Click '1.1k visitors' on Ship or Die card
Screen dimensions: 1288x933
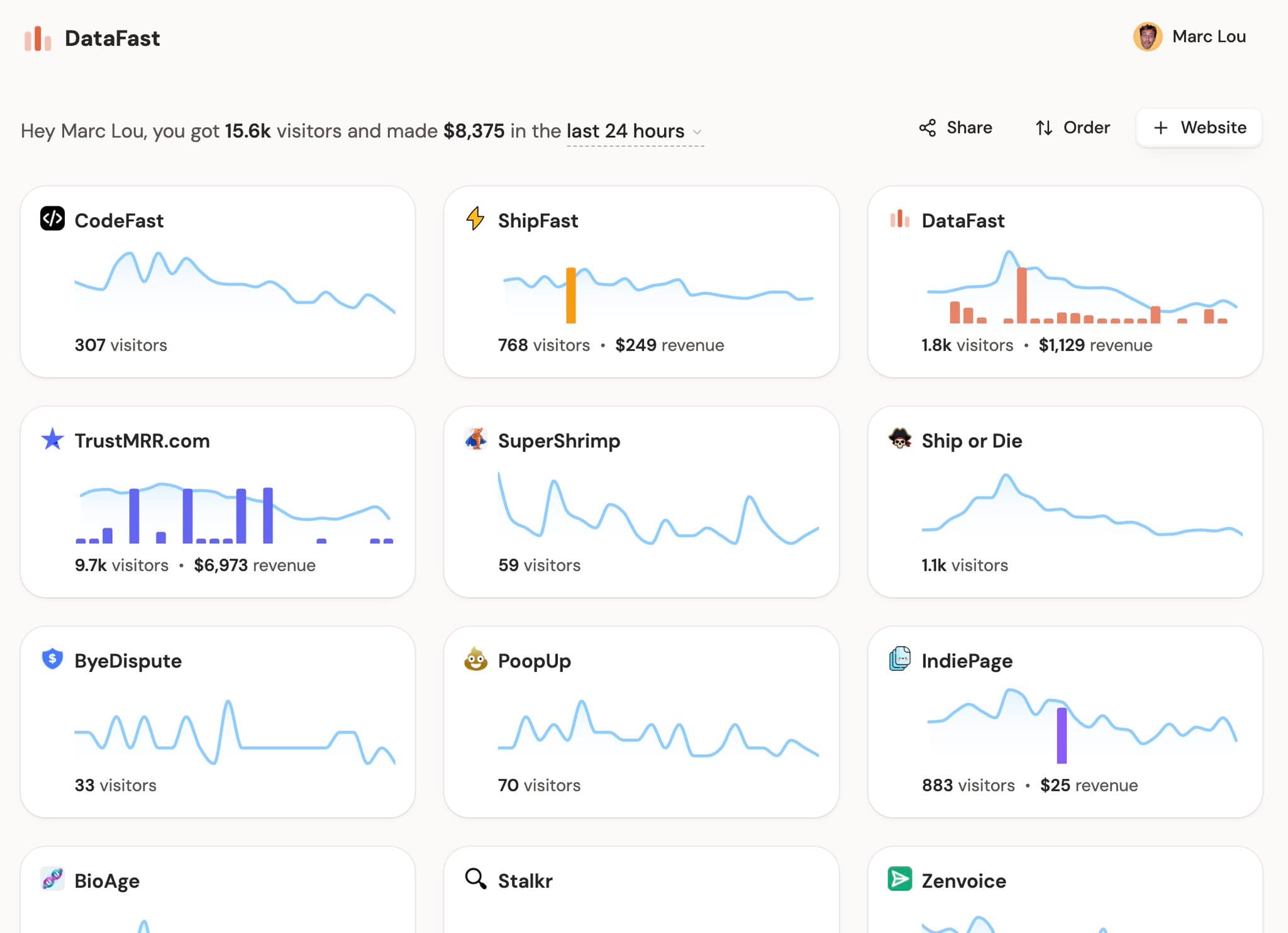click(965, 565)
